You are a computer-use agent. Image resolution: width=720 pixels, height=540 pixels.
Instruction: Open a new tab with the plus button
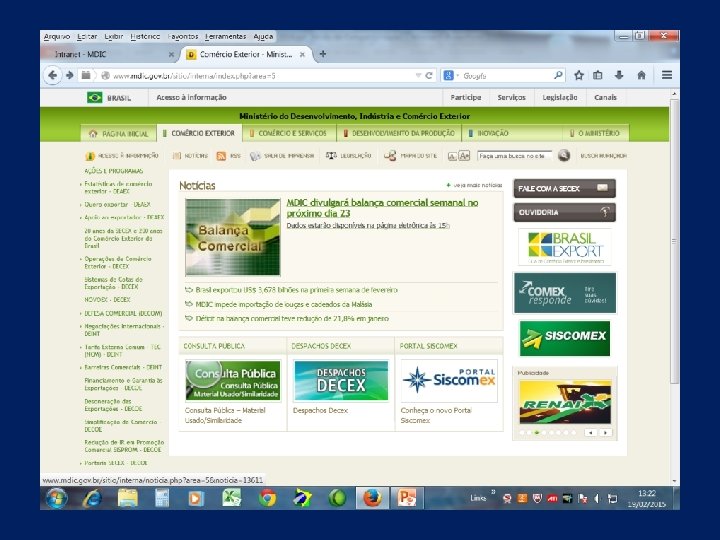[x=323, y=54]
